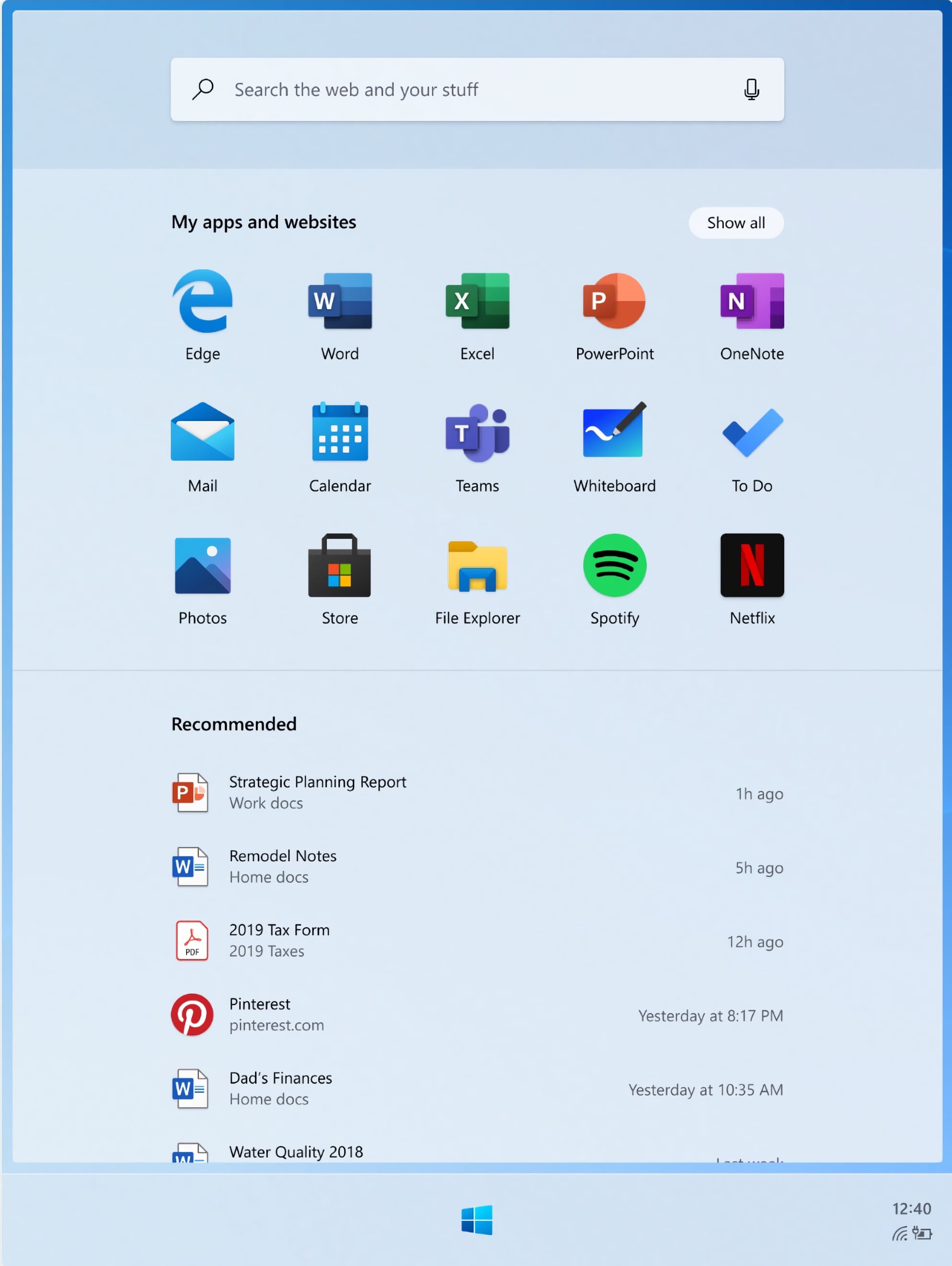Open the Microsoft Store app

pos(340,565)
